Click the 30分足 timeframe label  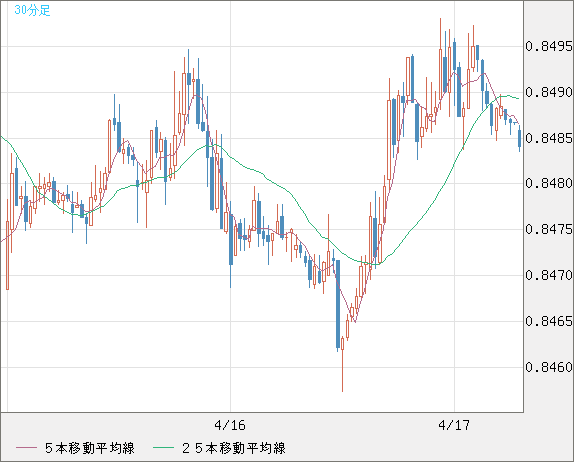pyautogui.click(x=32, y=10)
